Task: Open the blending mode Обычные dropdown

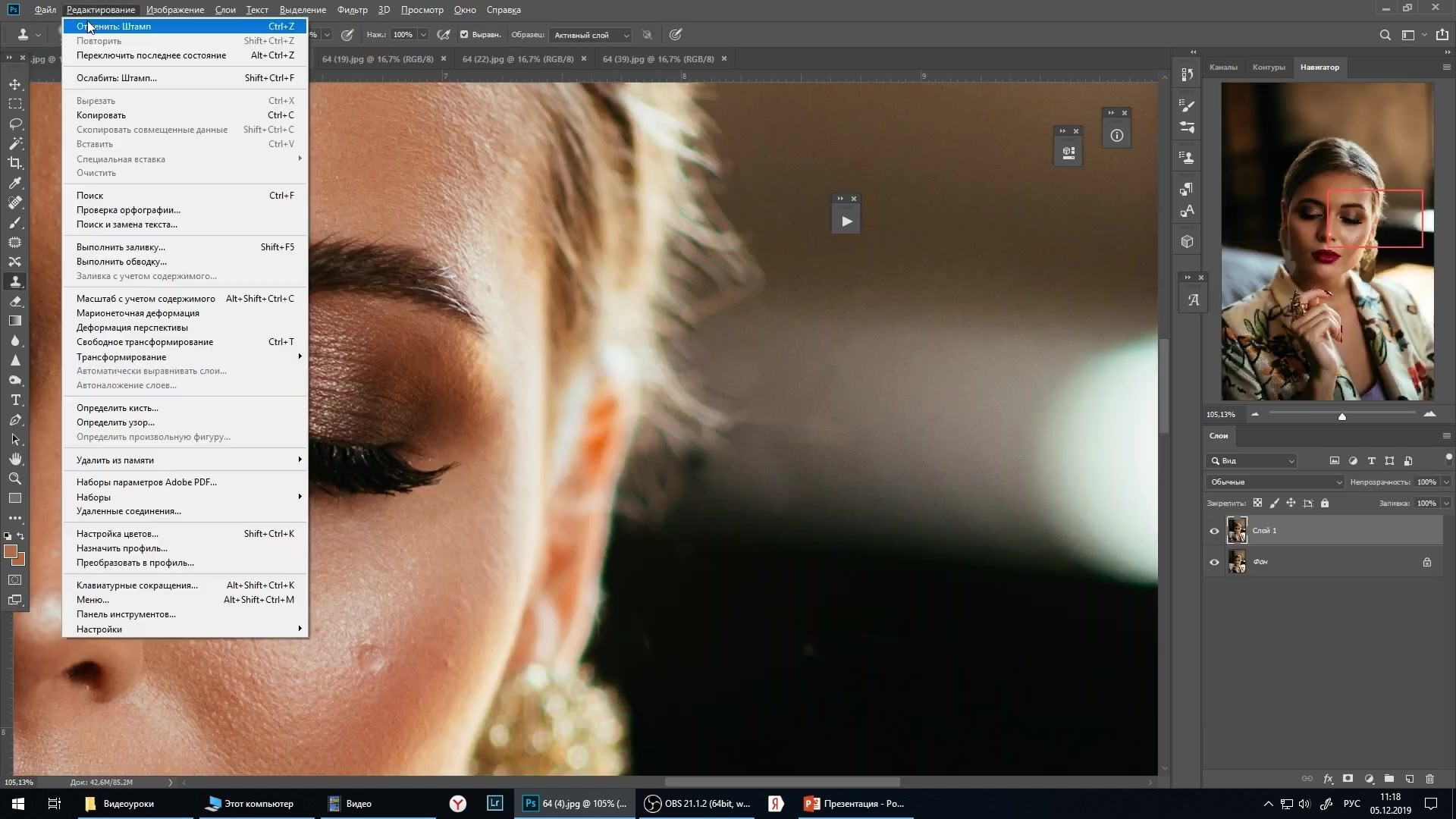Action: click(x=1275, y=482)
